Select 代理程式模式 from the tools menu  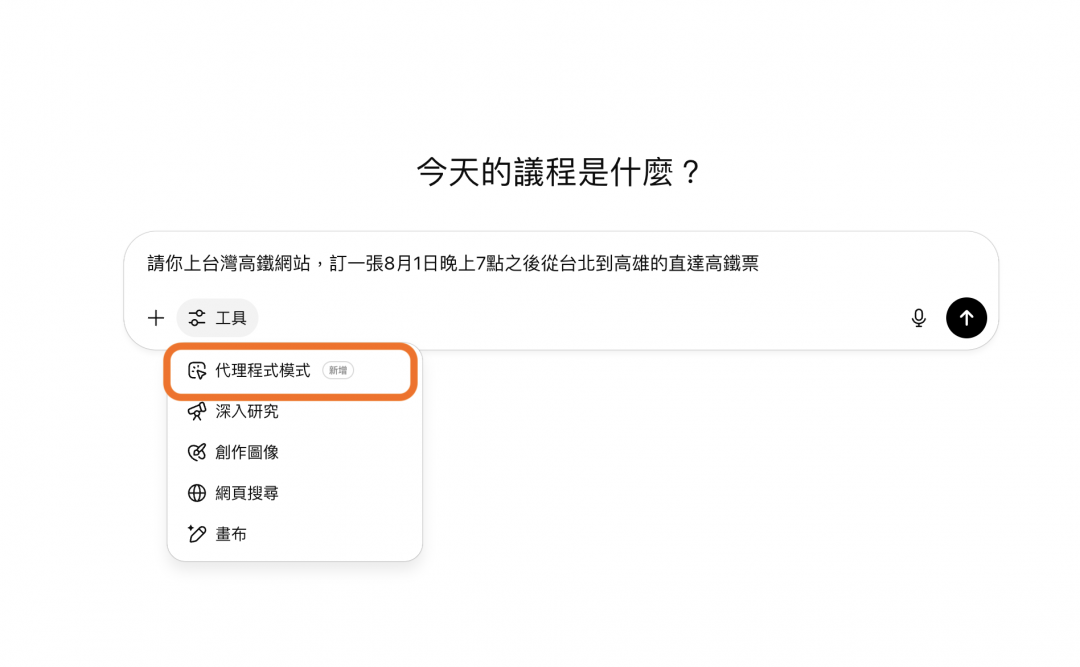(263, 371)
